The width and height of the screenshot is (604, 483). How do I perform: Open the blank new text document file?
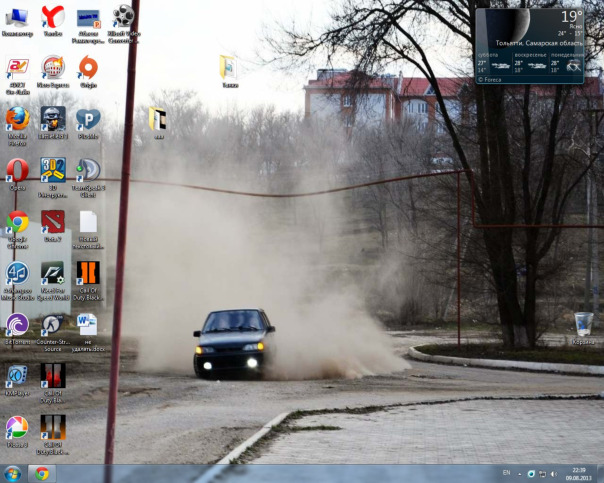click(88, 230)
